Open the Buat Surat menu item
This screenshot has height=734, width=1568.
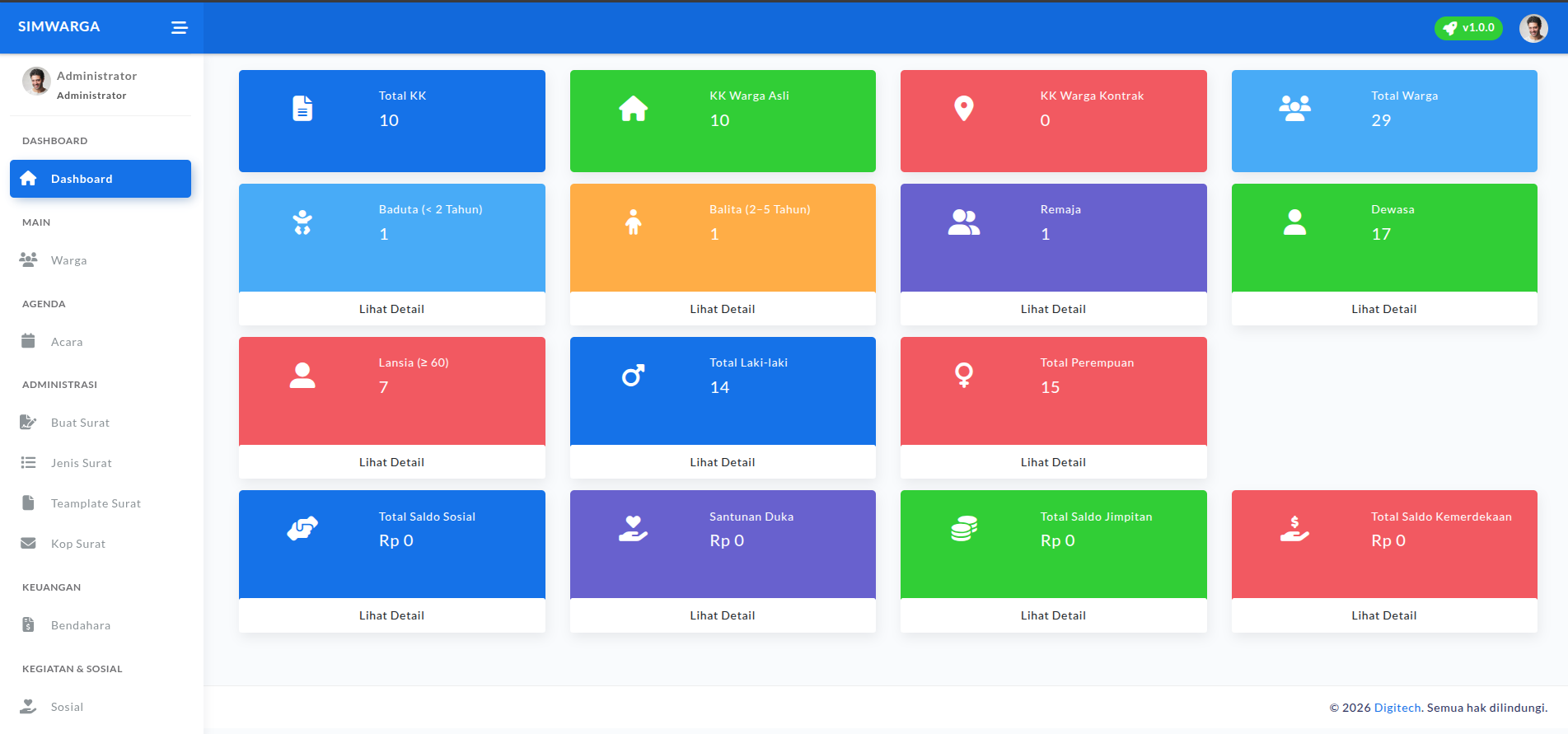pos(101,423)
